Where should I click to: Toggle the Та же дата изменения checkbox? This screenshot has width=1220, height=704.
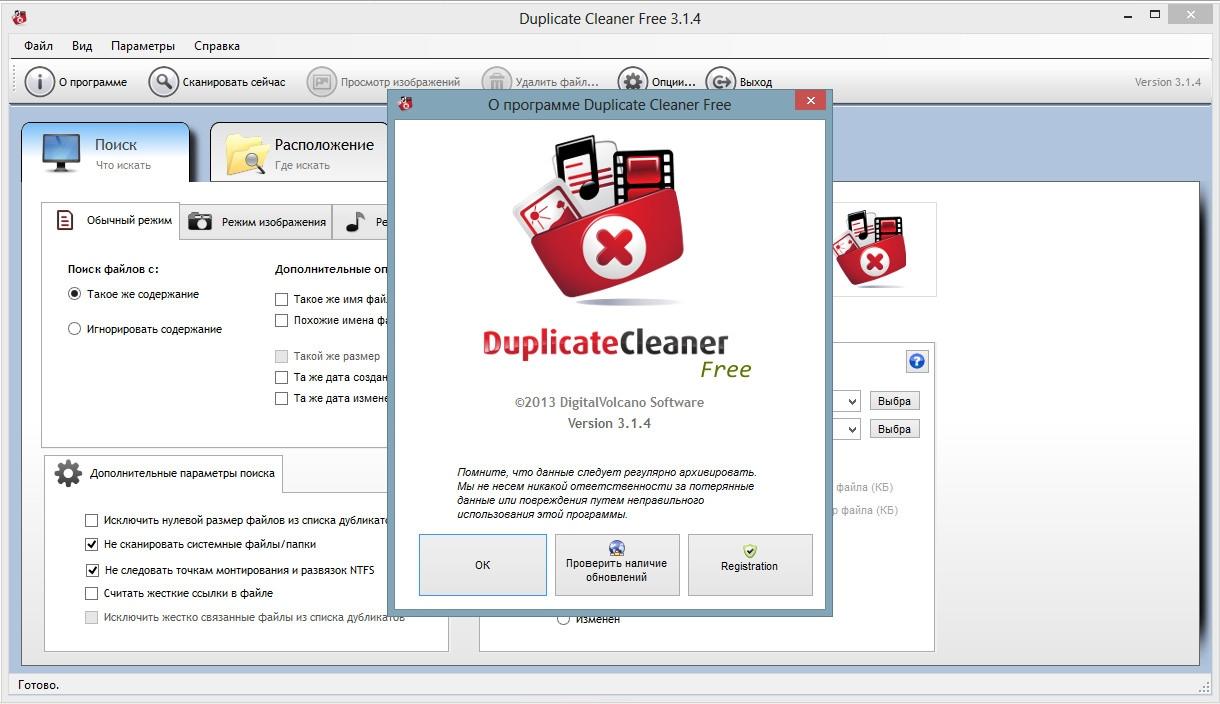pos(281,398)
